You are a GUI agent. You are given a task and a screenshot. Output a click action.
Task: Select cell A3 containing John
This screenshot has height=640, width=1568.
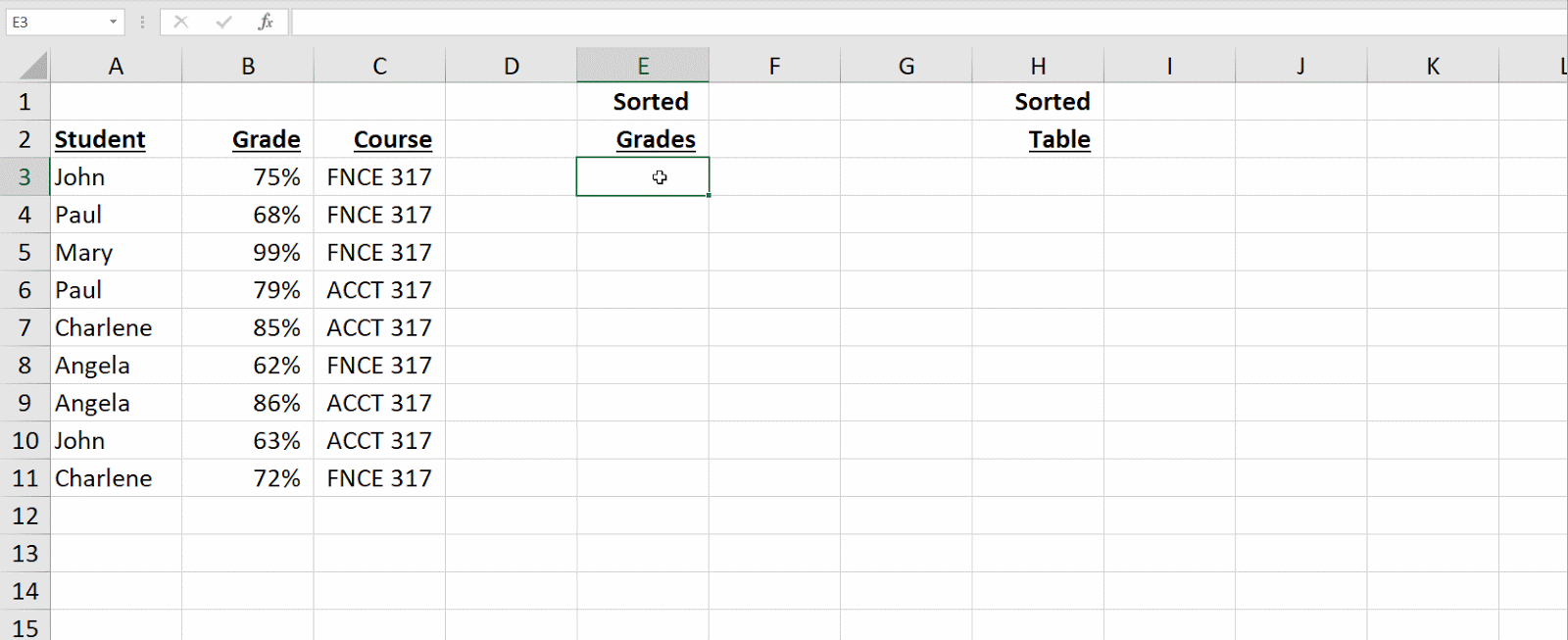[117, 176]
